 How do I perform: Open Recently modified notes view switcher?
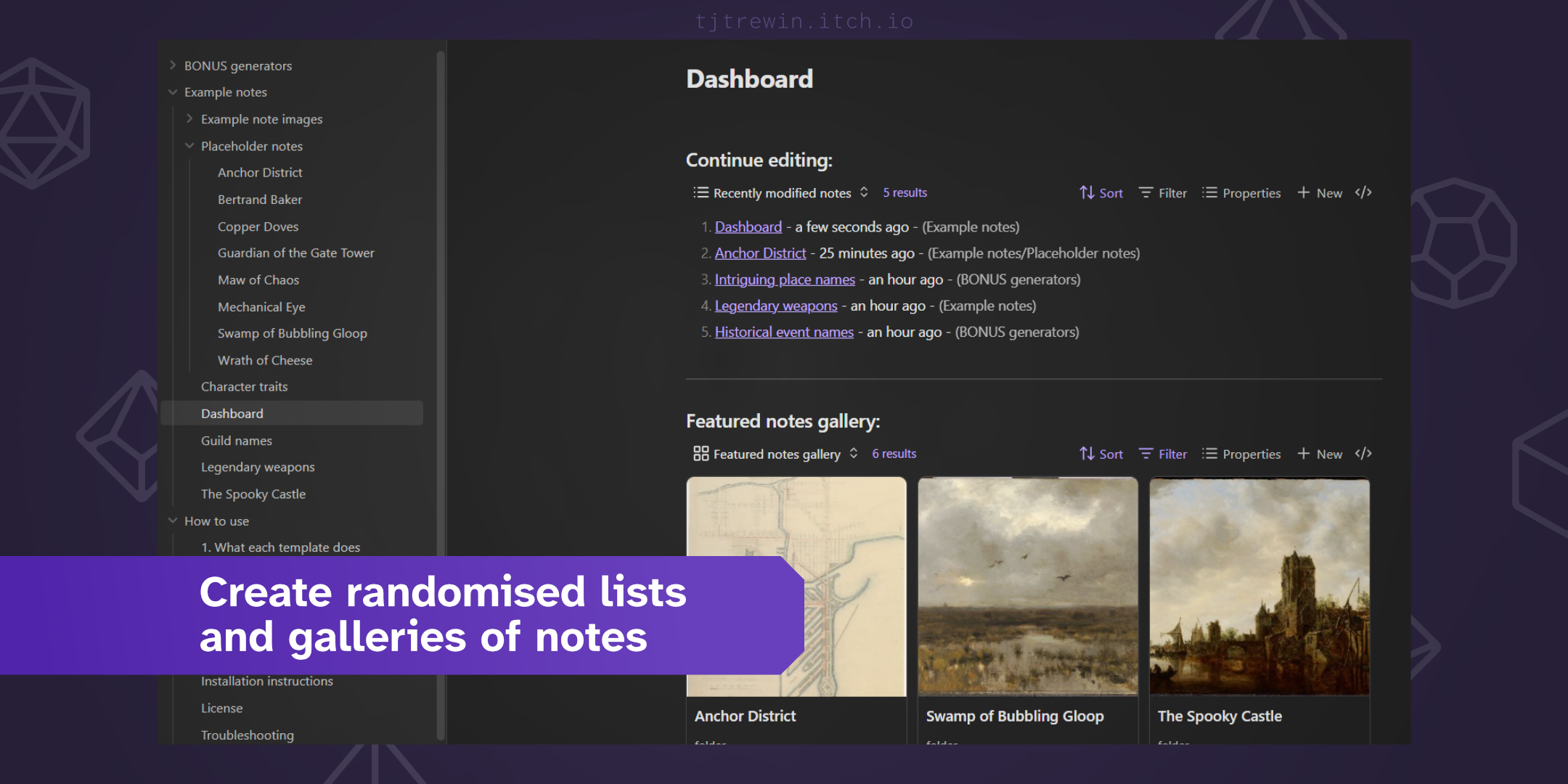[x=780, y=192]
